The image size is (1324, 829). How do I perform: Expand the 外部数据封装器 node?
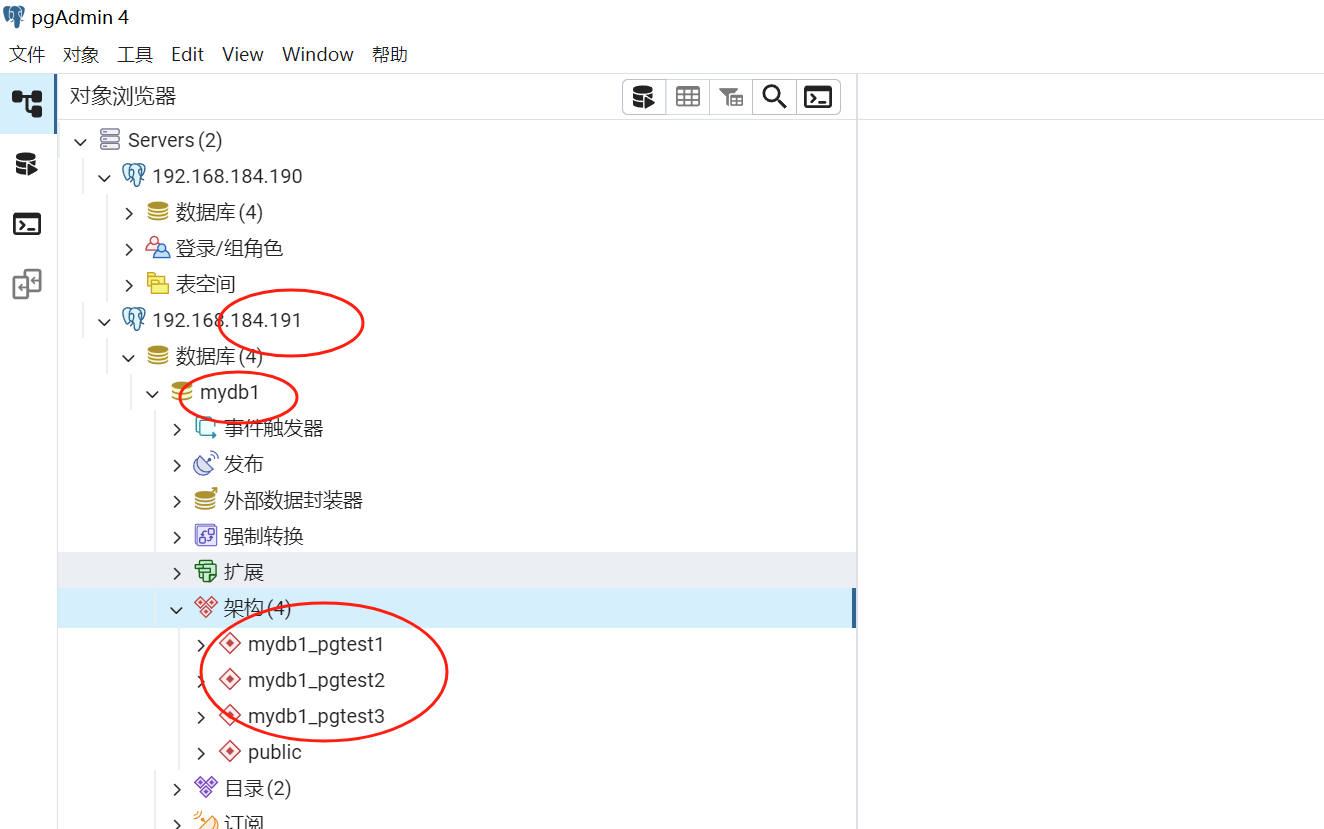coord(177,501)
